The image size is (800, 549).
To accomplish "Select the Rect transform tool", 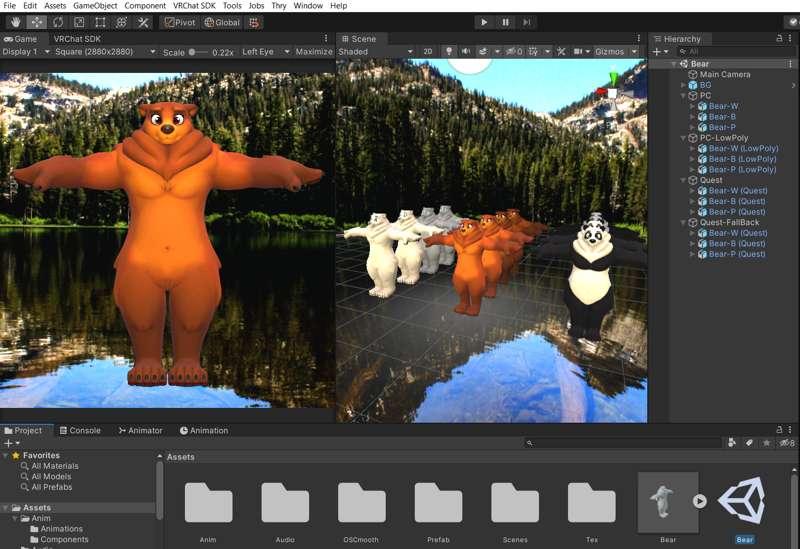I will click(x=101, y=22).
